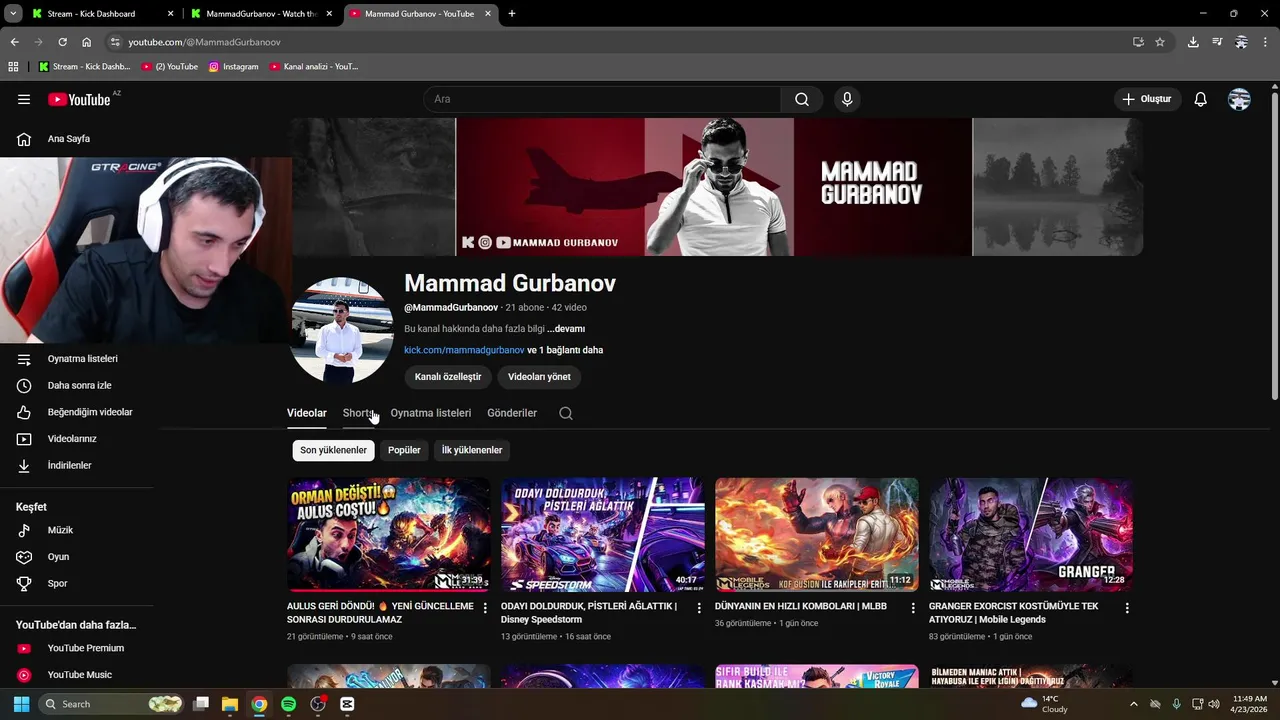Toggle tray microphone icon
The width and height of the screenshot is (1280, 720).
tap(1176, 704)
